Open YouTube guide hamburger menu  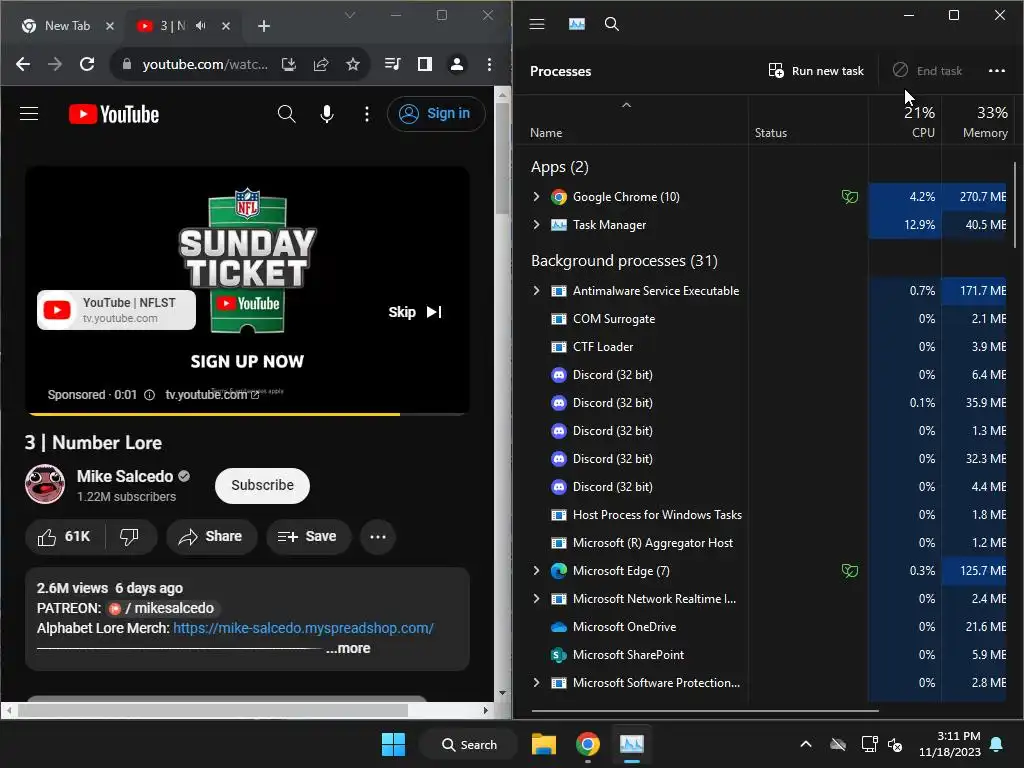click(x=29, y=114)
